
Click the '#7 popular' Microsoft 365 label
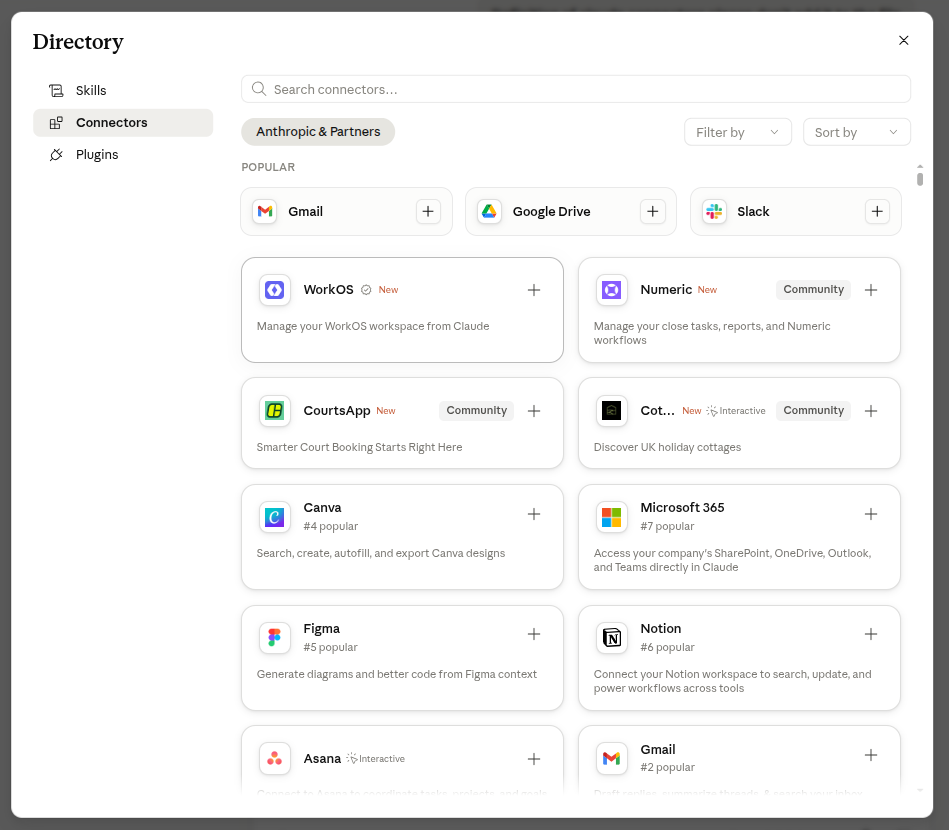(667, 526)
